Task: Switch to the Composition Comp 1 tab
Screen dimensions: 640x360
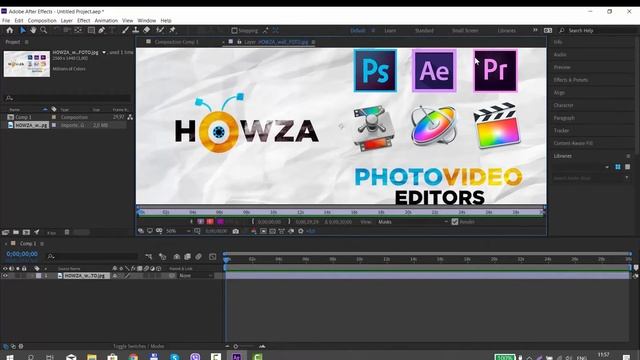Action: [x=176, y=42]
